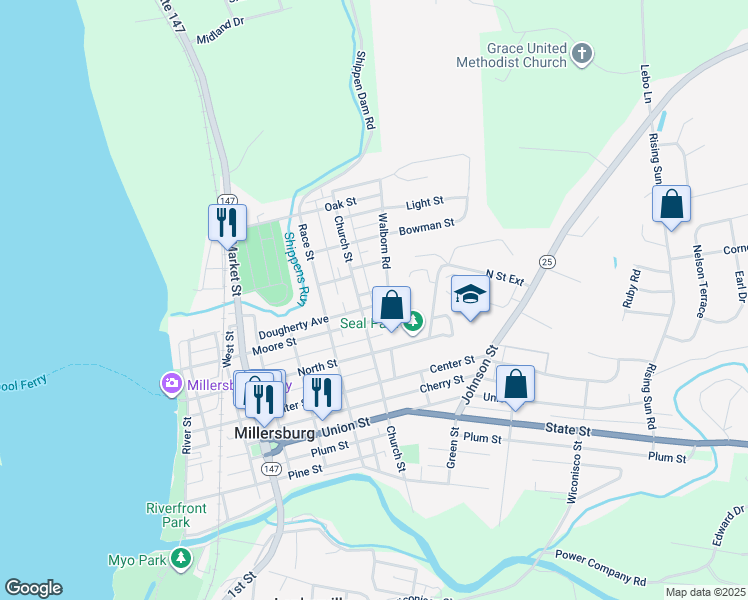Open the school marker near N St Ext
748x600 pixels.
point(470,297)
